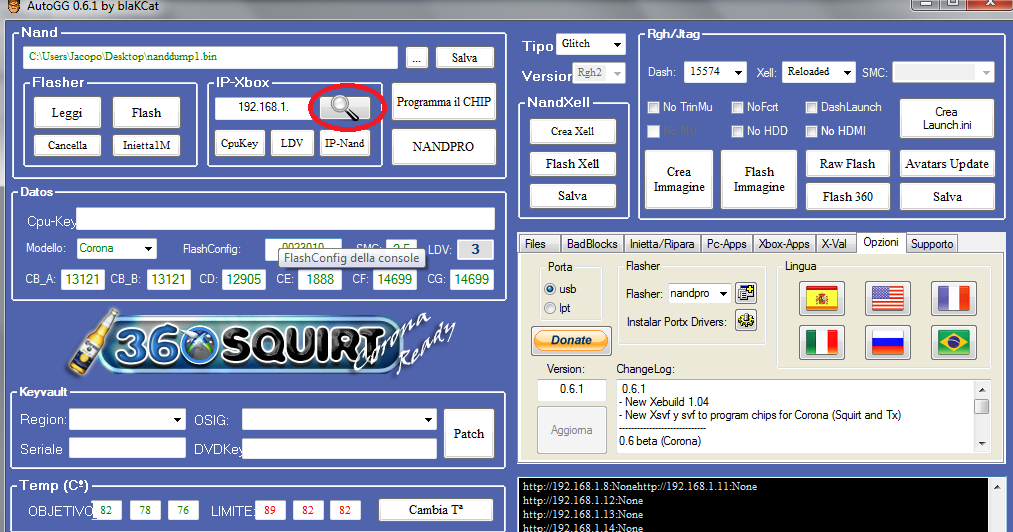Click the Programma il CHIP button
The width and height of the screenshot is (1013, 532).
click(x=443, y=101)
